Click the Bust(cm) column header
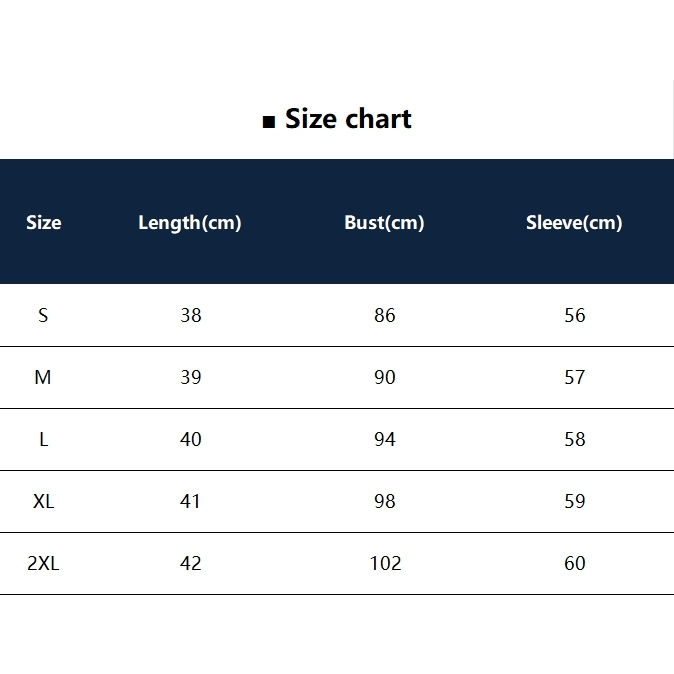Viewport: 674px width, 674px height. pos(384,223)
